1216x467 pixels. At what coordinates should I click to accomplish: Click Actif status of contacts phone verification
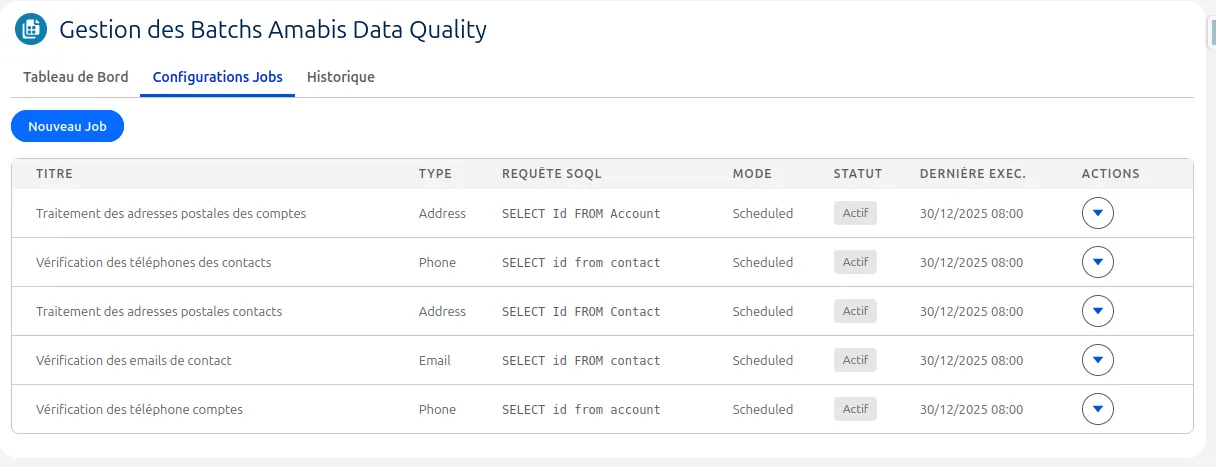point(855,262)
